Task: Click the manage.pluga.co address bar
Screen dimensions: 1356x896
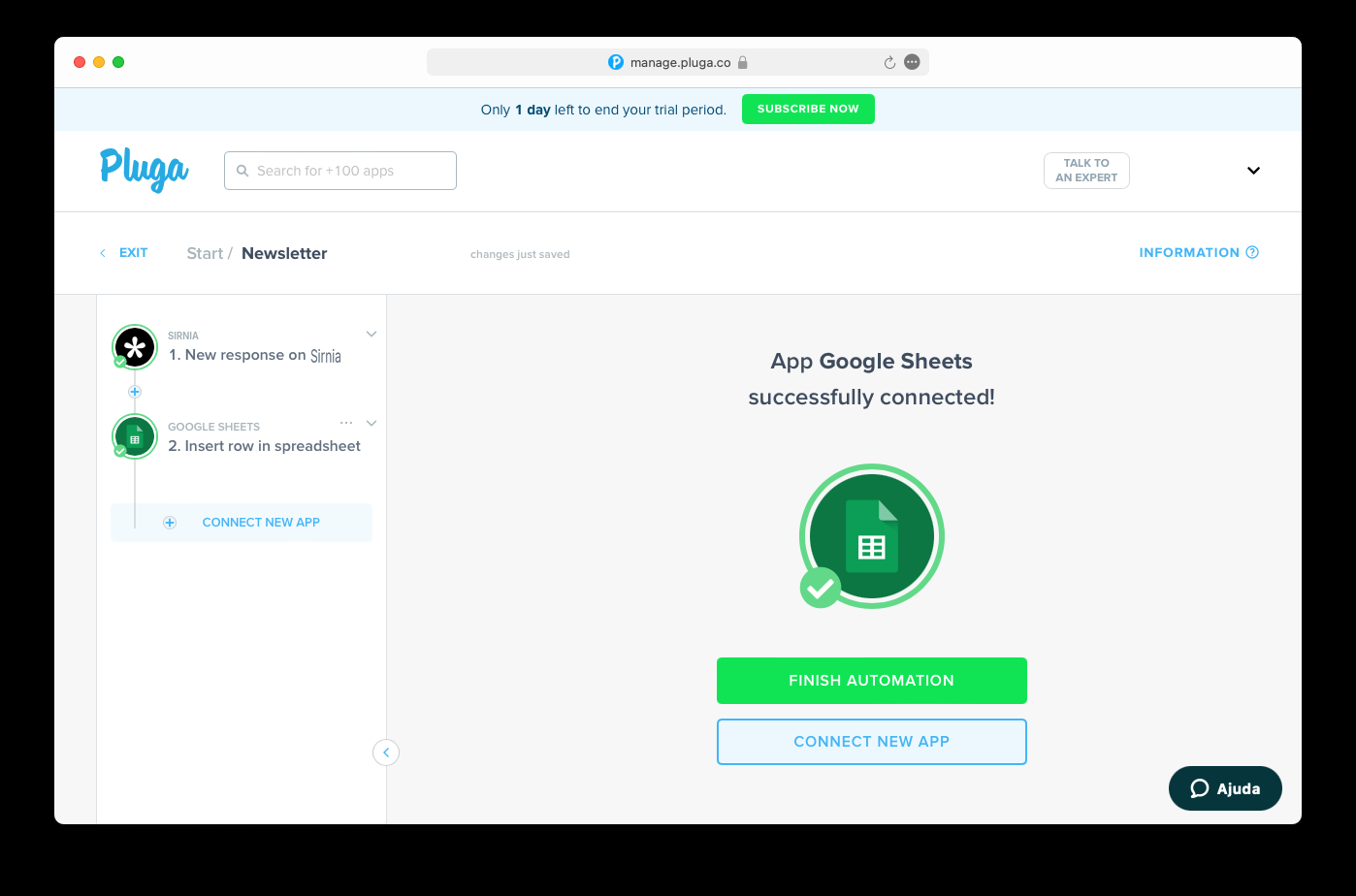Action: 678,62
